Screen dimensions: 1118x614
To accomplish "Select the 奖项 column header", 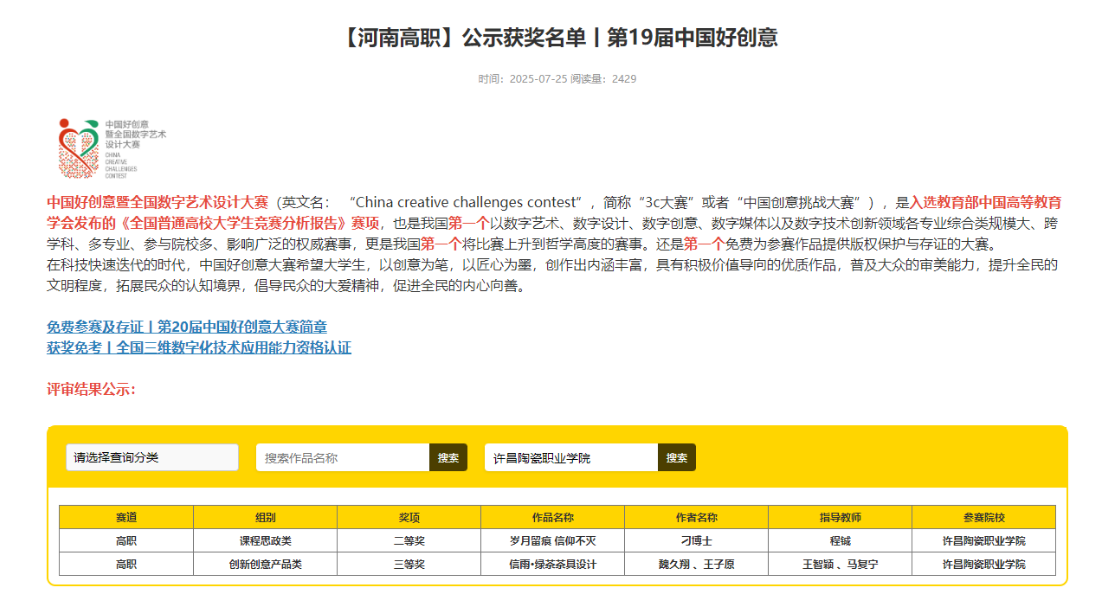I will point(409,517).
